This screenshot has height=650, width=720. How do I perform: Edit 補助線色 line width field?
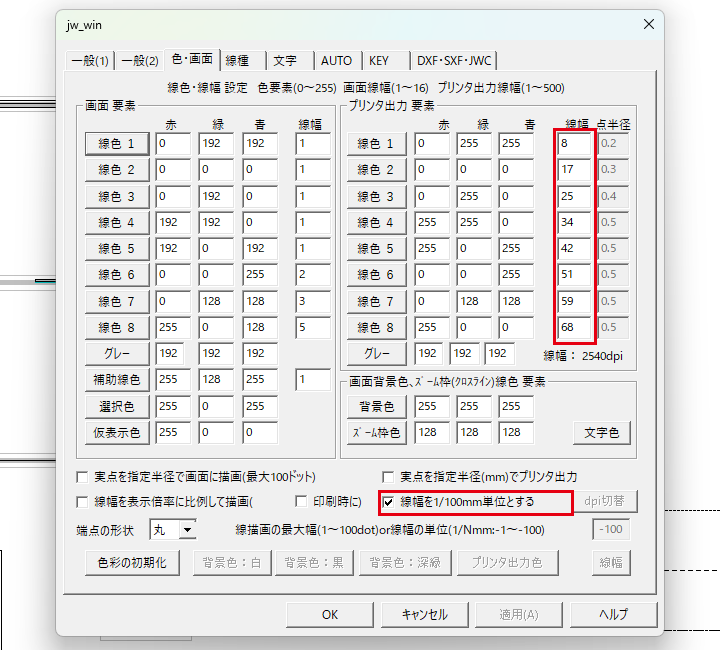click(x=313, y=380)
